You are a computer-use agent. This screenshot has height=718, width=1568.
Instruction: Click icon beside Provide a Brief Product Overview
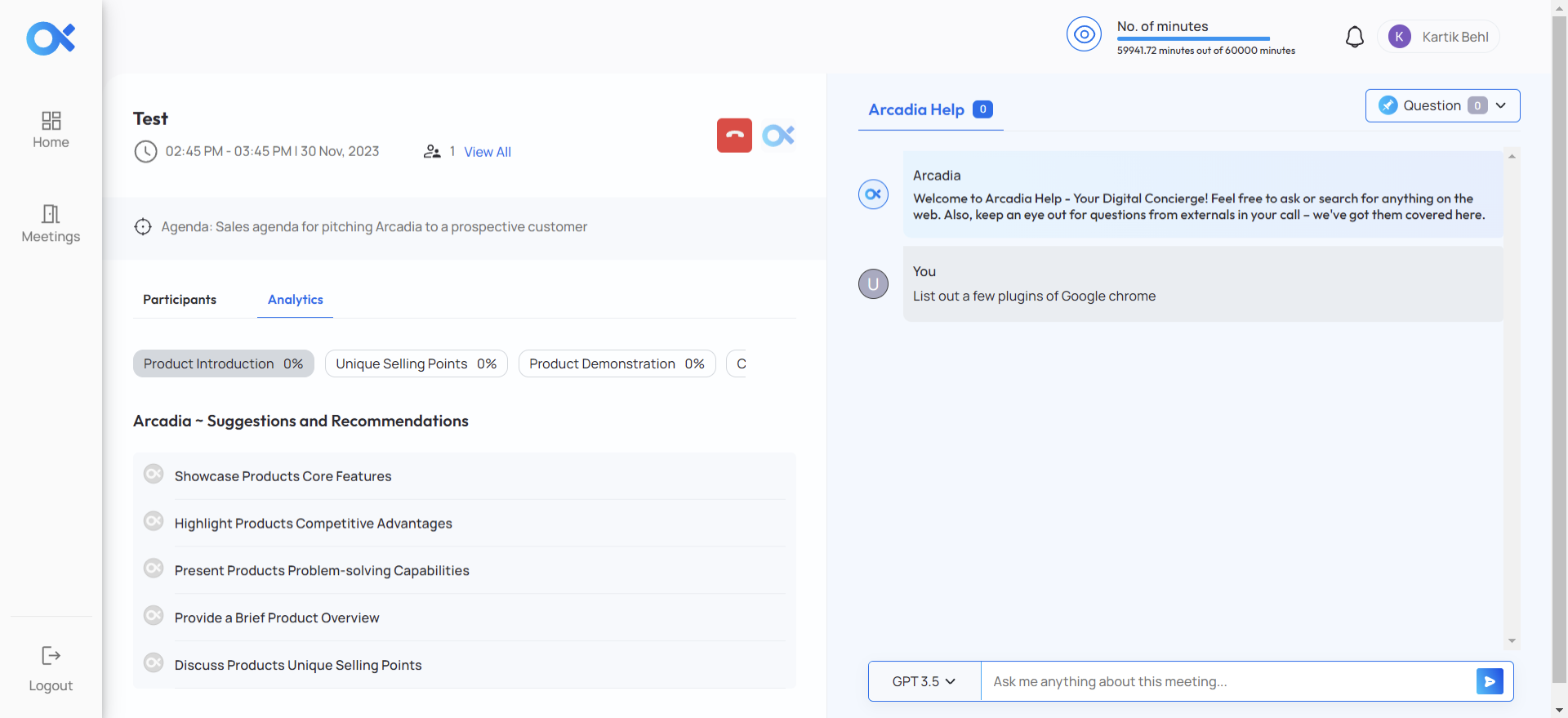[154, 615]
